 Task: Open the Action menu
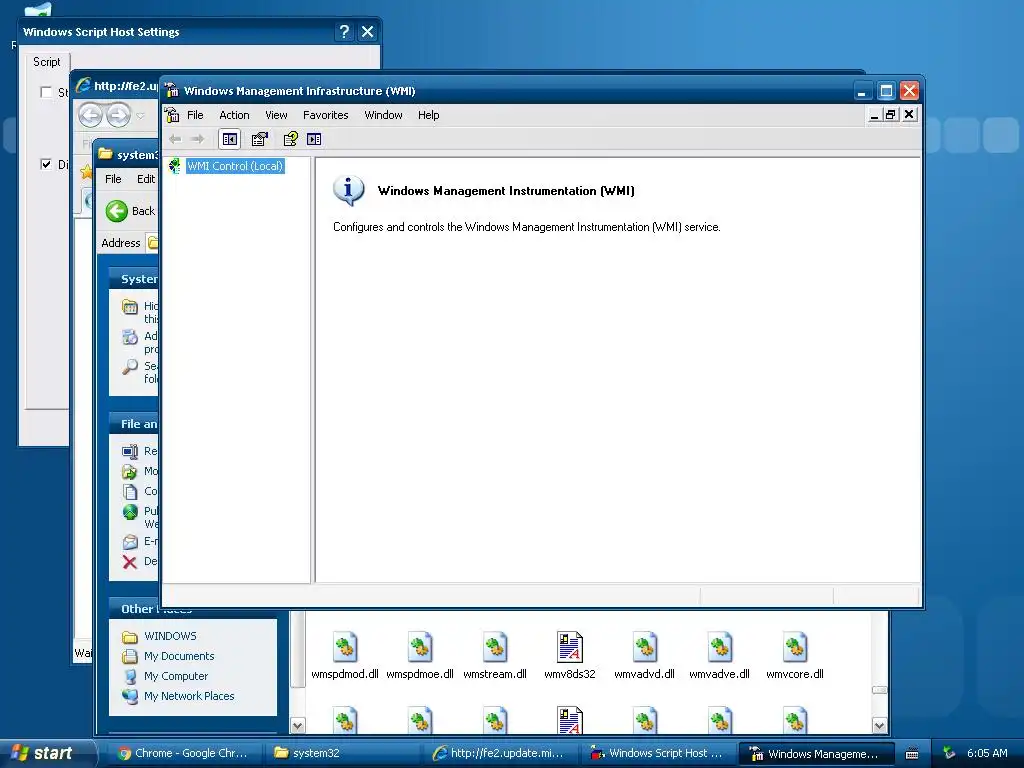pyautogui.click(x=234, y=115)
